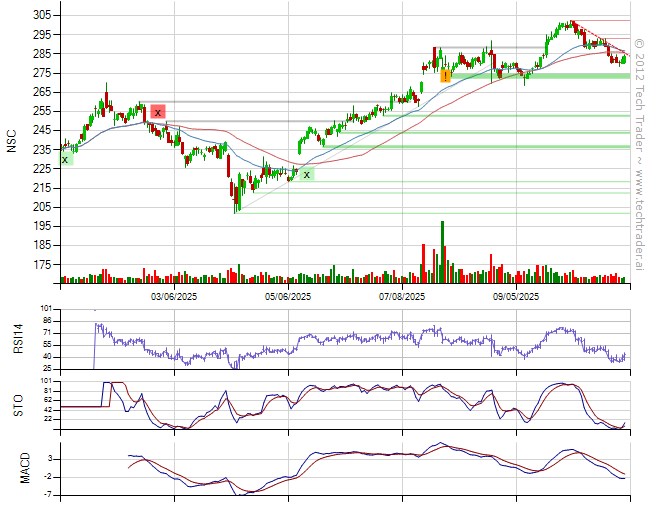Click the red X sell marker
The image size is (657, 514).
point(158,112)
